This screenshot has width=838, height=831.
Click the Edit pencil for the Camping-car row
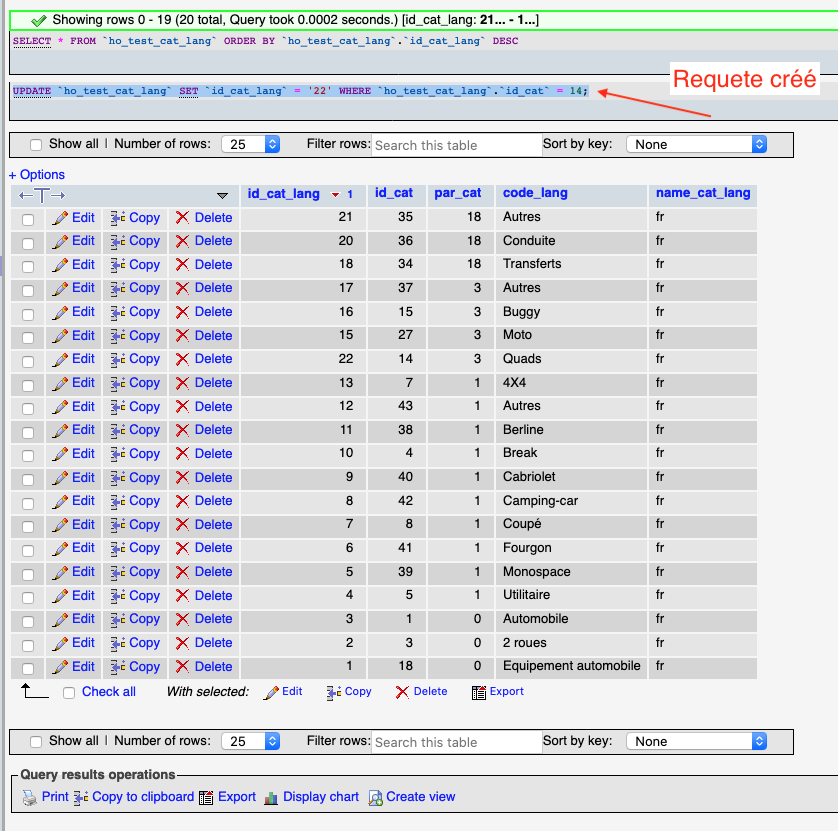(x=60, y=502)
